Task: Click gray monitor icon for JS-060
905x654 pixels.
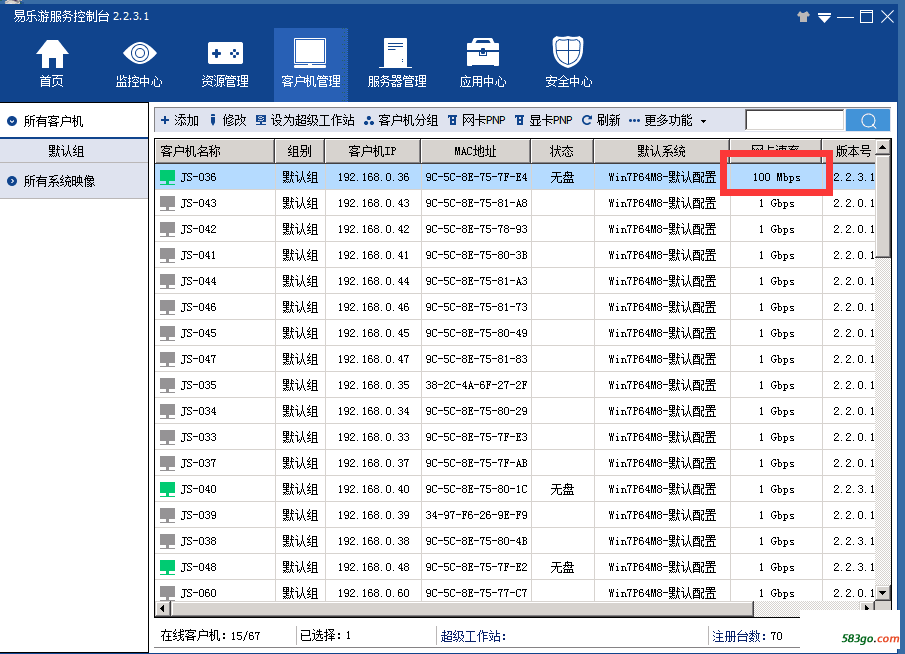Action: [x=167, y=593]
